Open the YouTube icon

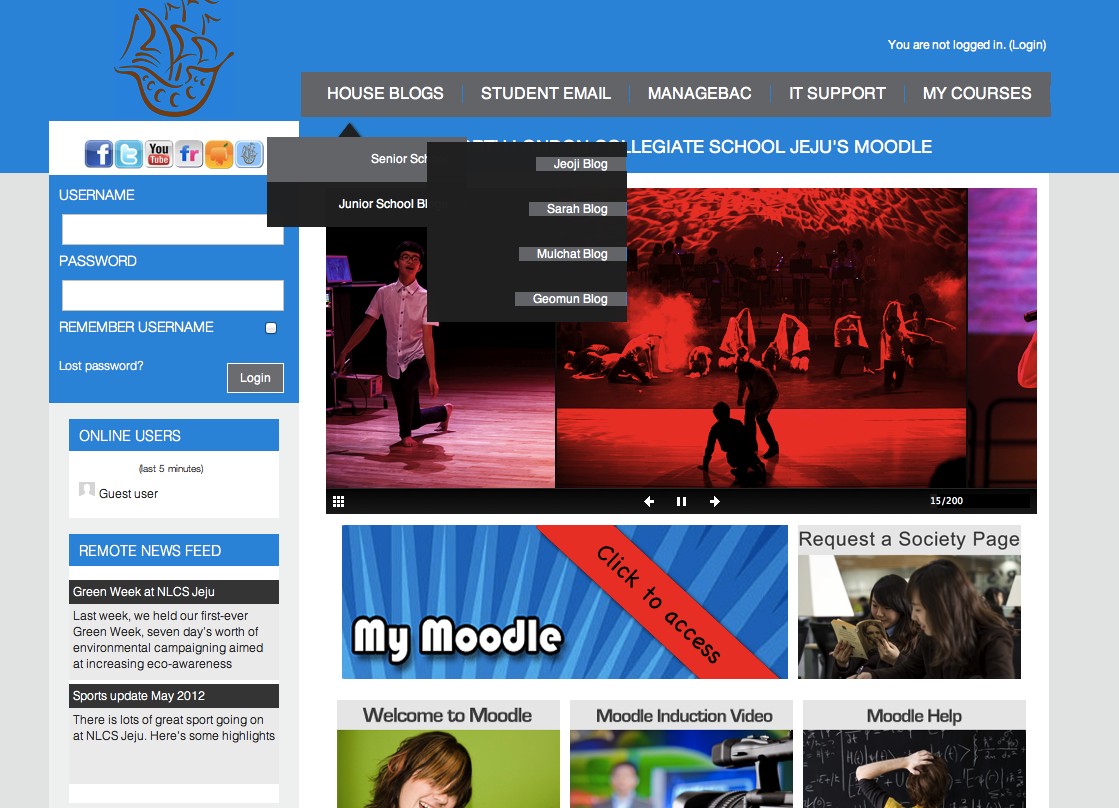[x=159, y=153]
